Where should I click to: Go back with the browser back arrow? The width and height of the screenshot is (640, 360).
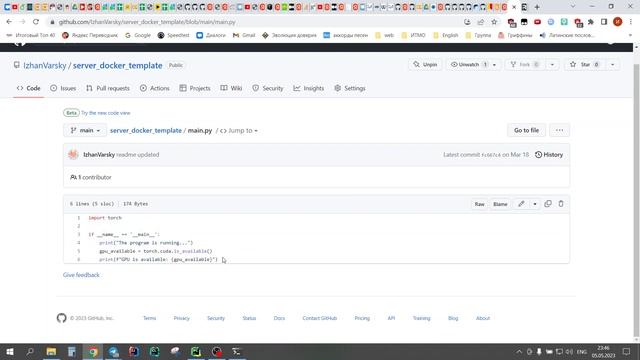(9, 22)
